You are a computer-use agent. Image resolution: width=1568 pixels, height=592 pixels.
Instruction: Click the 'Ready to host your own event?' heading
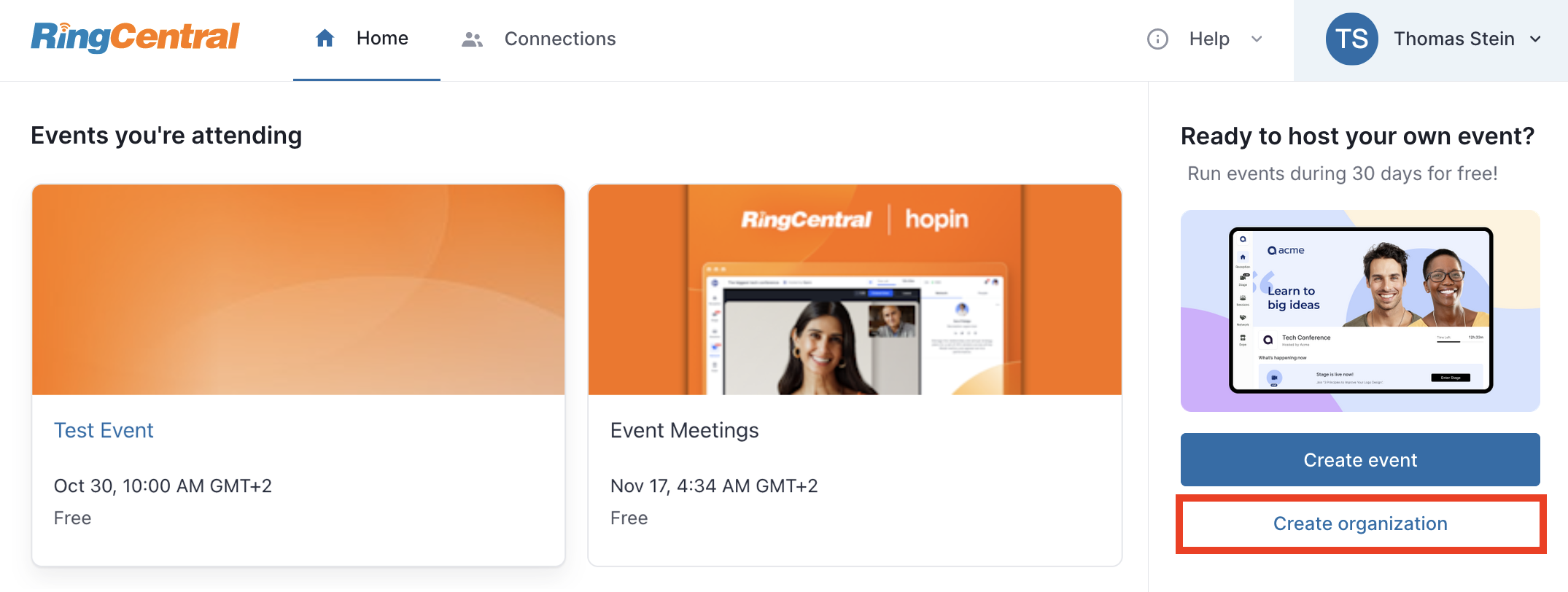1358,136
